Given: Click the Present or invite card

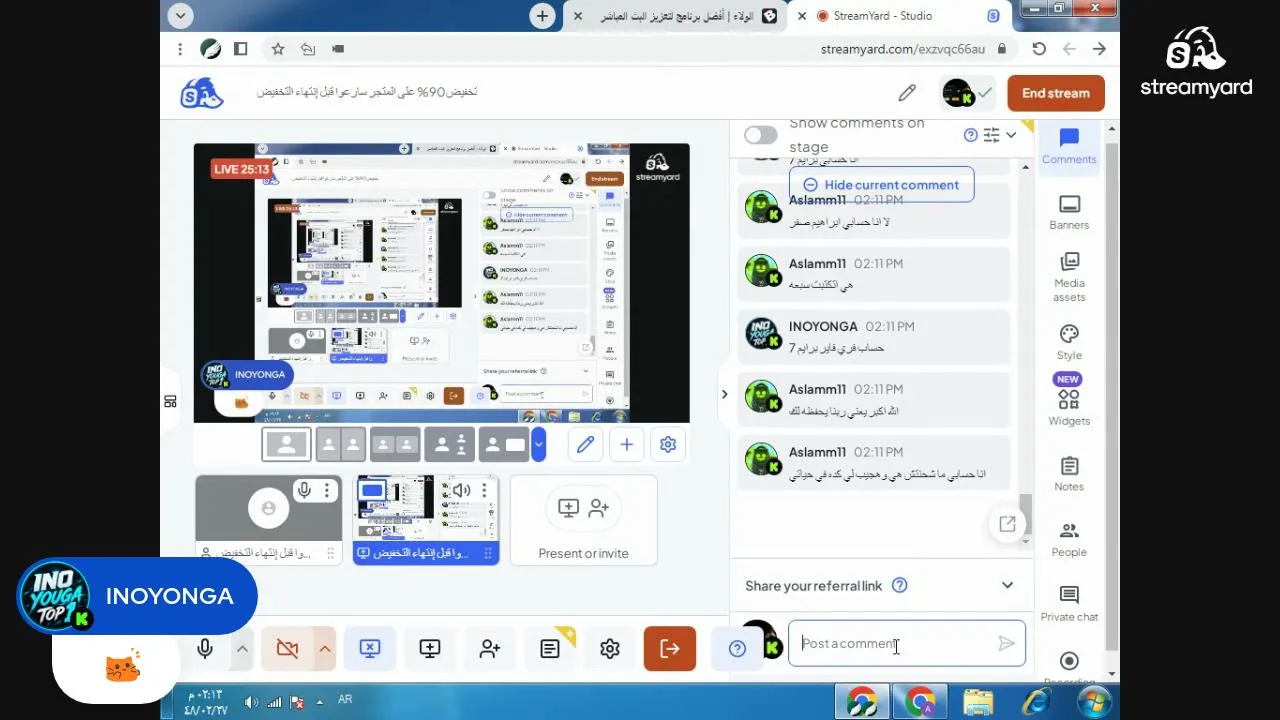Looking at the screenshot, I should pos(584,520).
